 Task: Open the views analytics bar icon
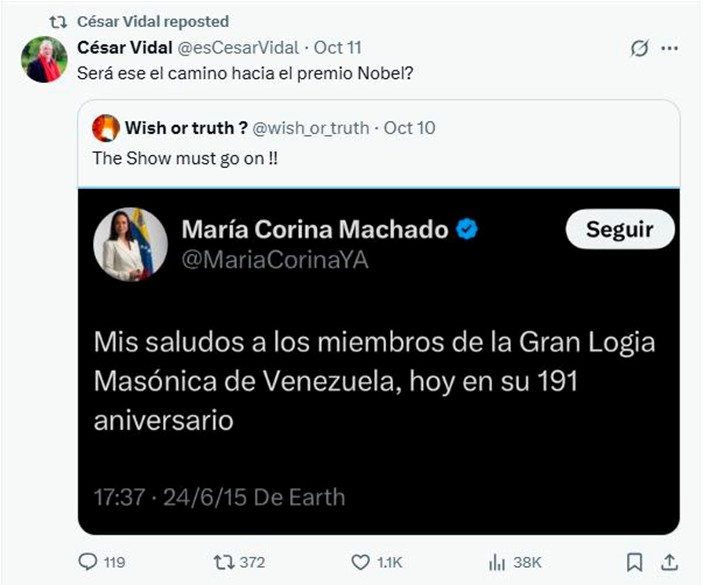click(x=497, y=562)
